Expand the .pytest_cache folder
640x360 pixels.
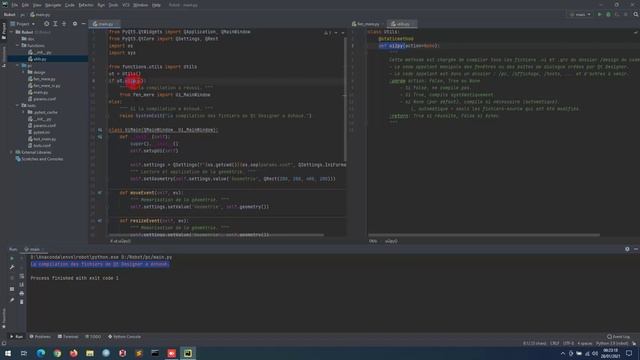[24, 112]
